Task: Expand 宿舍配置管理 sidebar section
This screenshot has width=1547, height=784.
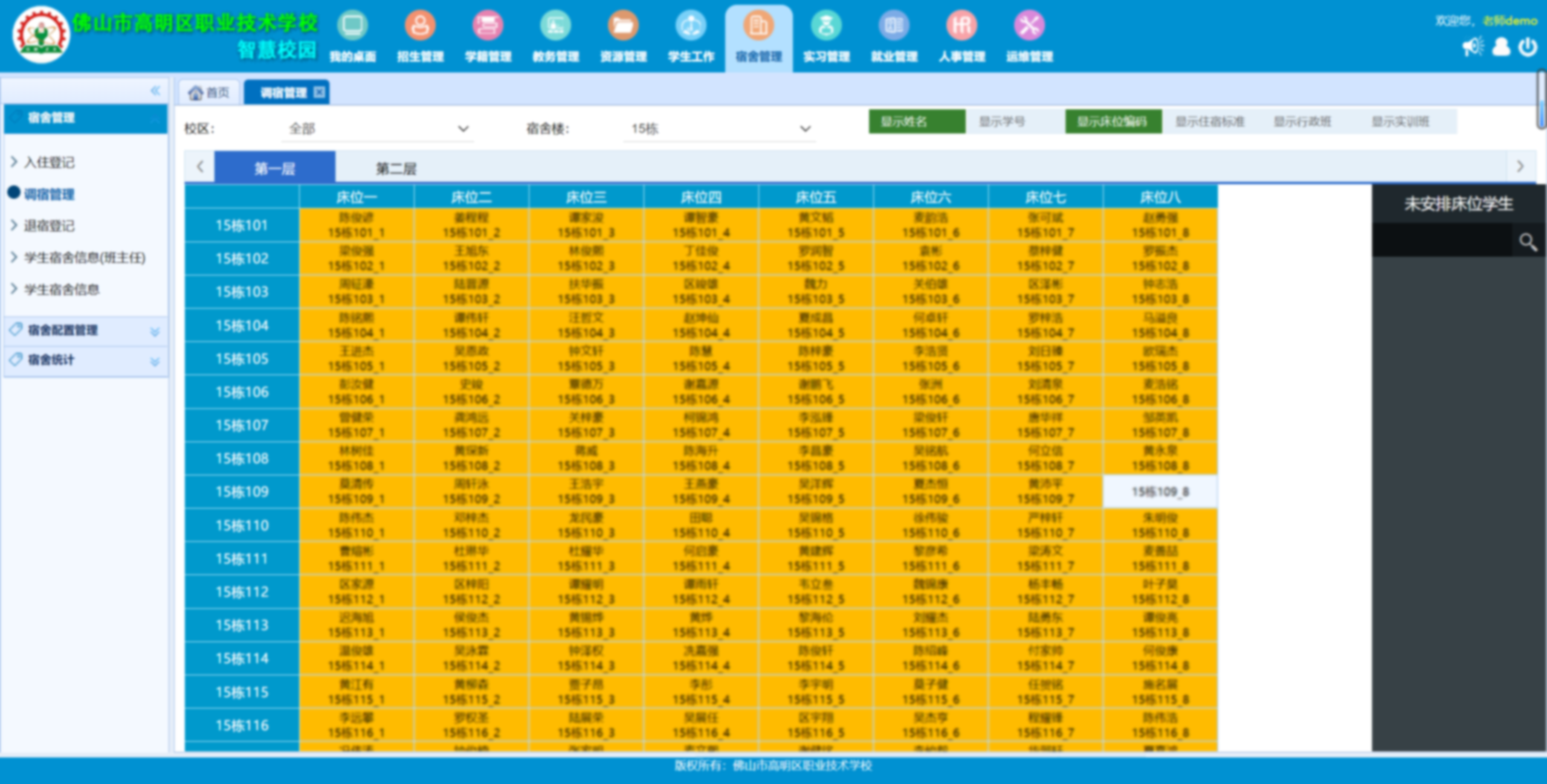Action: click(x=86, y=330)
